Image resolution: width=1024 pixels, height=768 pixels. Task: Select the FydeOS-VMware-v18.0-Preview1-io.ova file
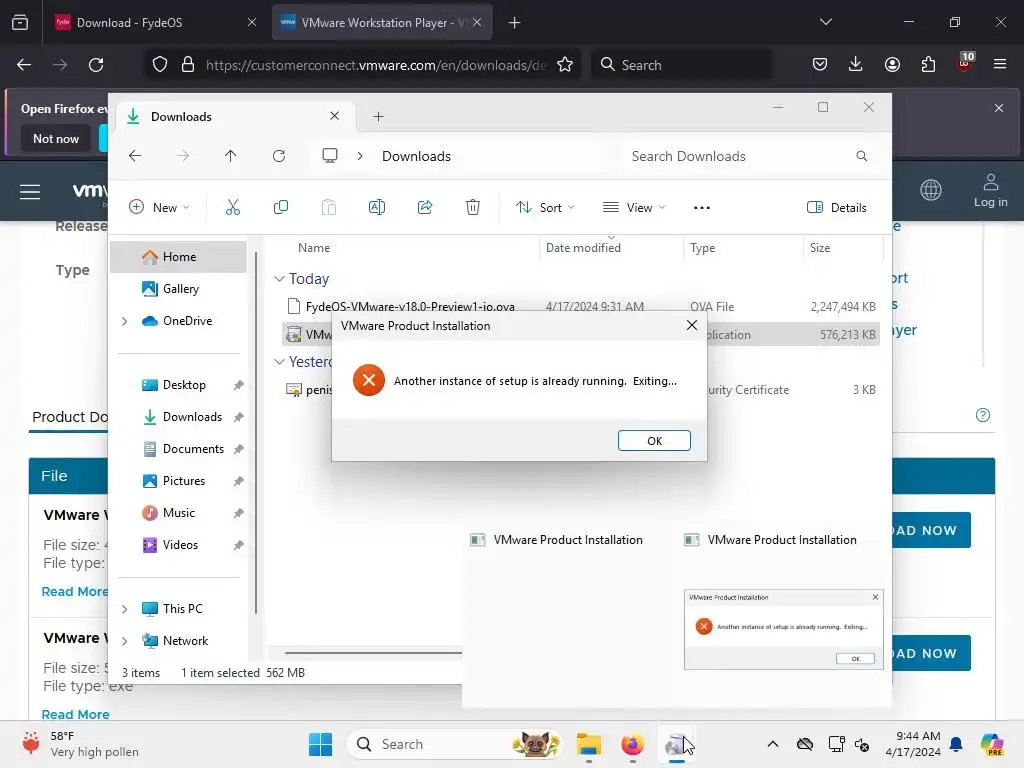tap(409, 306)
